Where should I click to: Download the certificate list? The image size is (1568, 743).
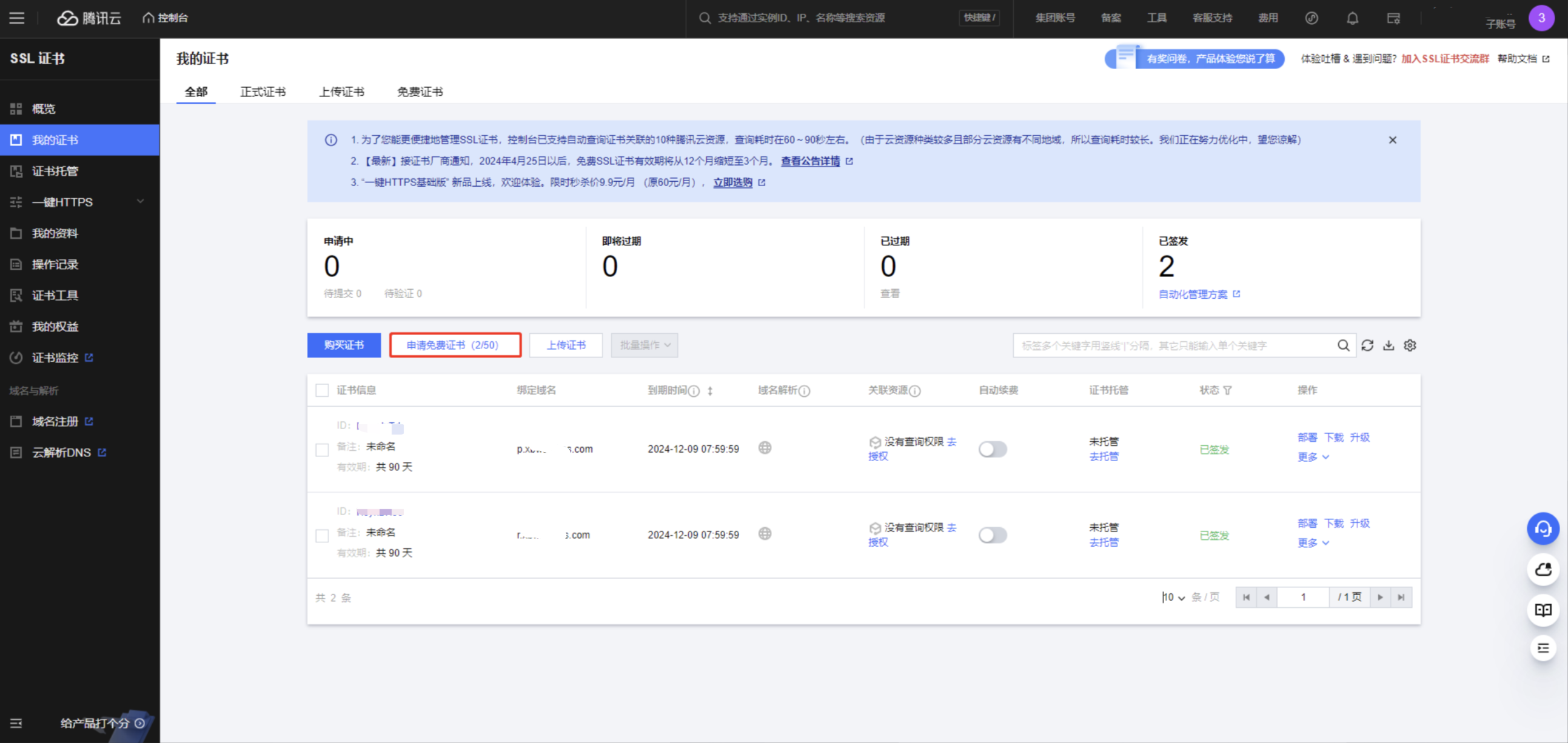coord(1389,345)
